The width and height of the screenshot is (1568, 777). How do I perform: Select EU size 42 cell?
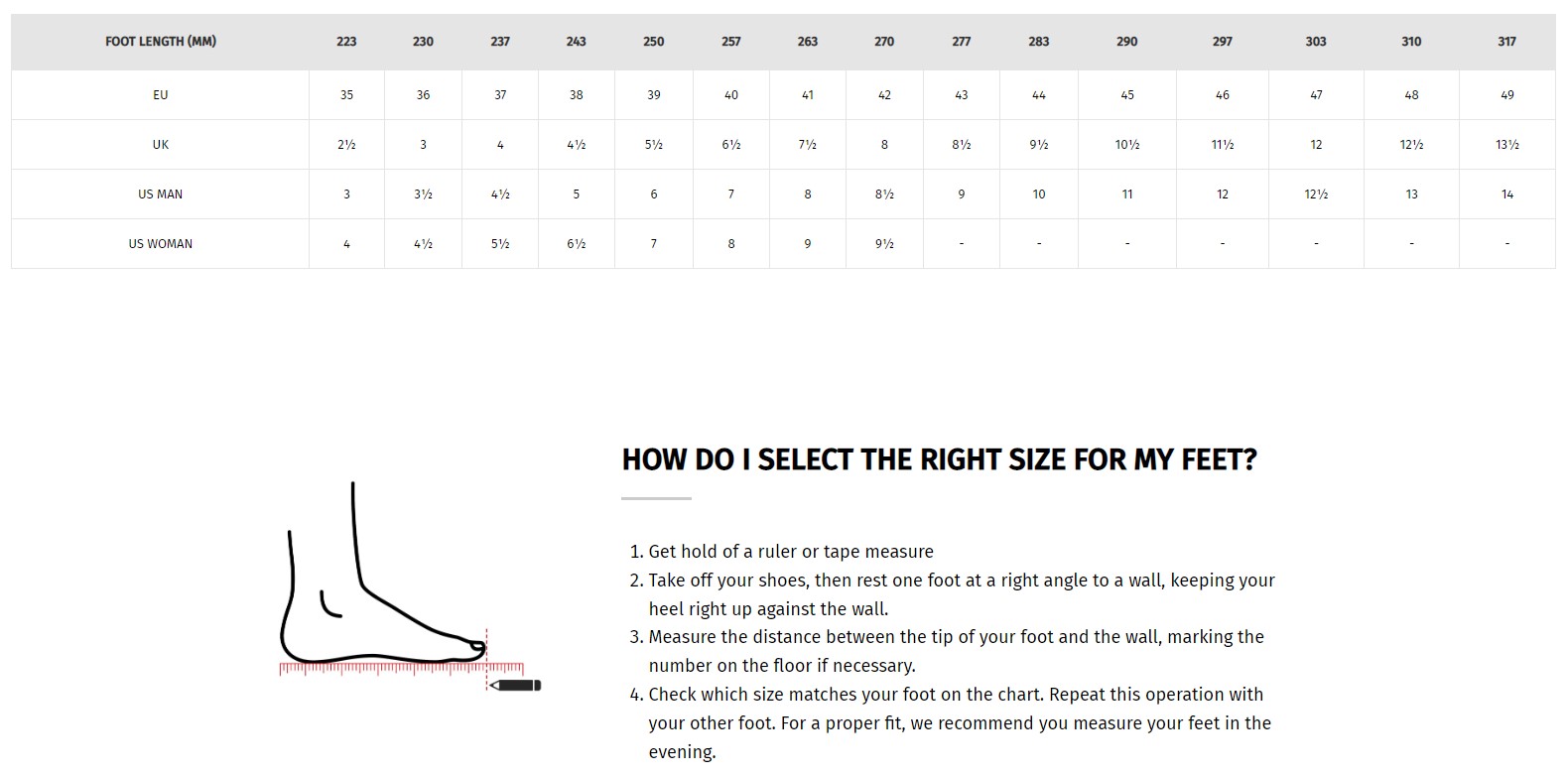(884, 95)
